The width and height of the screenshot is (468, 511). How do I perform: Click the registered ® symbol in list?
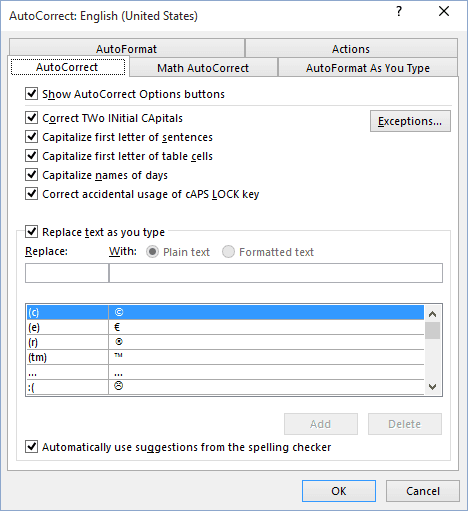pyautogui.click(x=119, y=342)
